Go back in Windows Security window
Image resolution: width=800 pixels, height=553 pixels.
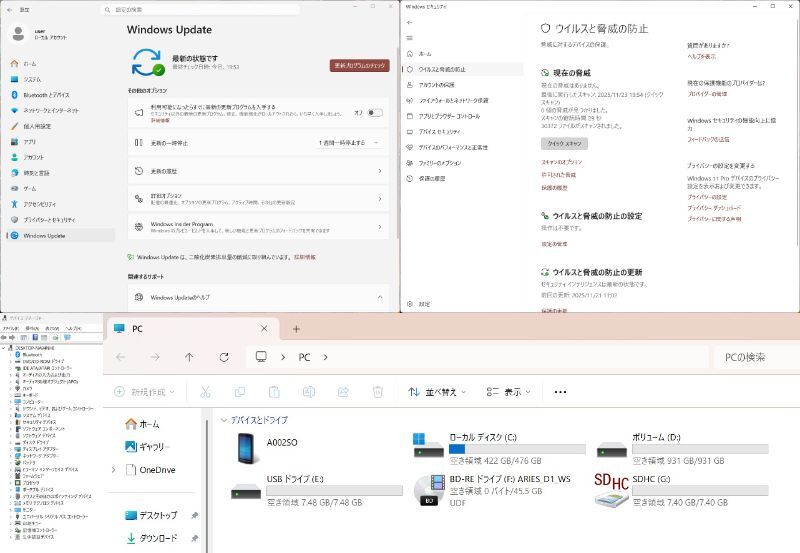(409, 22)
